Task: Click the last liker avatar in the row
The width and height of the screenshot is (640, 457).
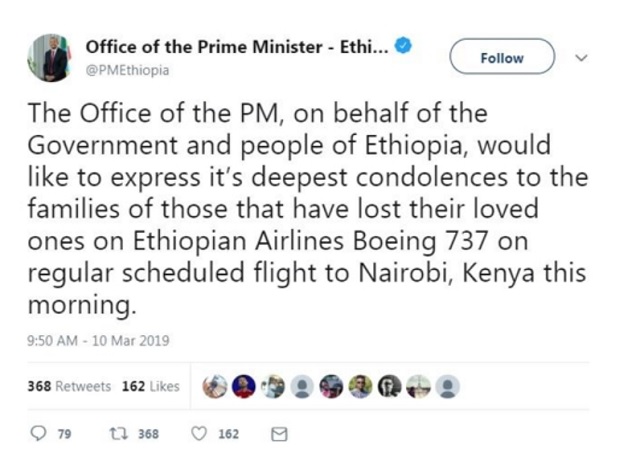Action: (449, 387)
